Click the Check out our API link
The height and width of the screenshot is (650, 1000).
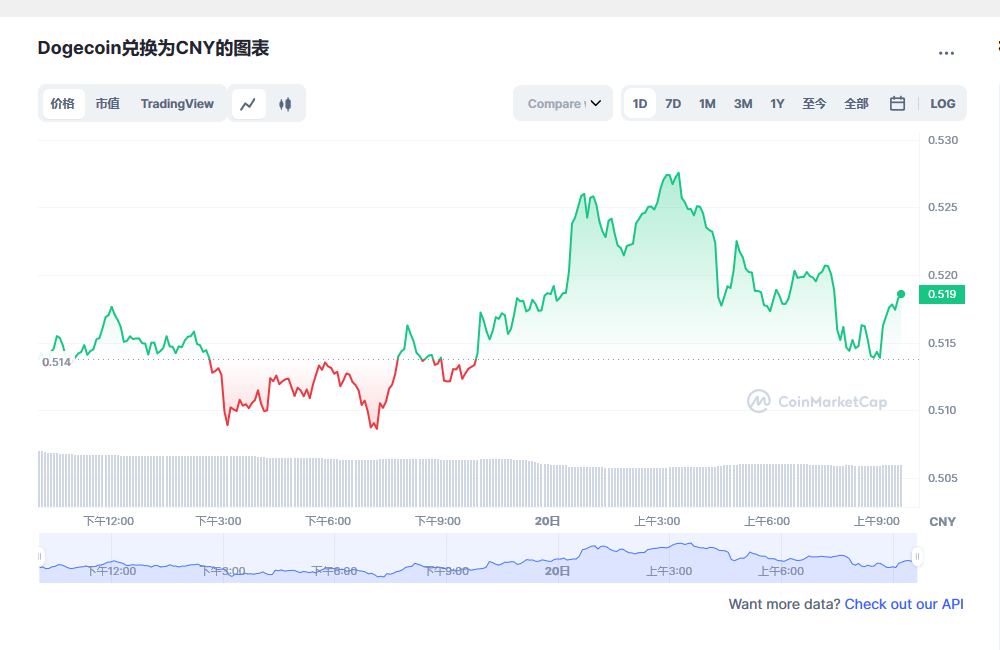[904, 604]
